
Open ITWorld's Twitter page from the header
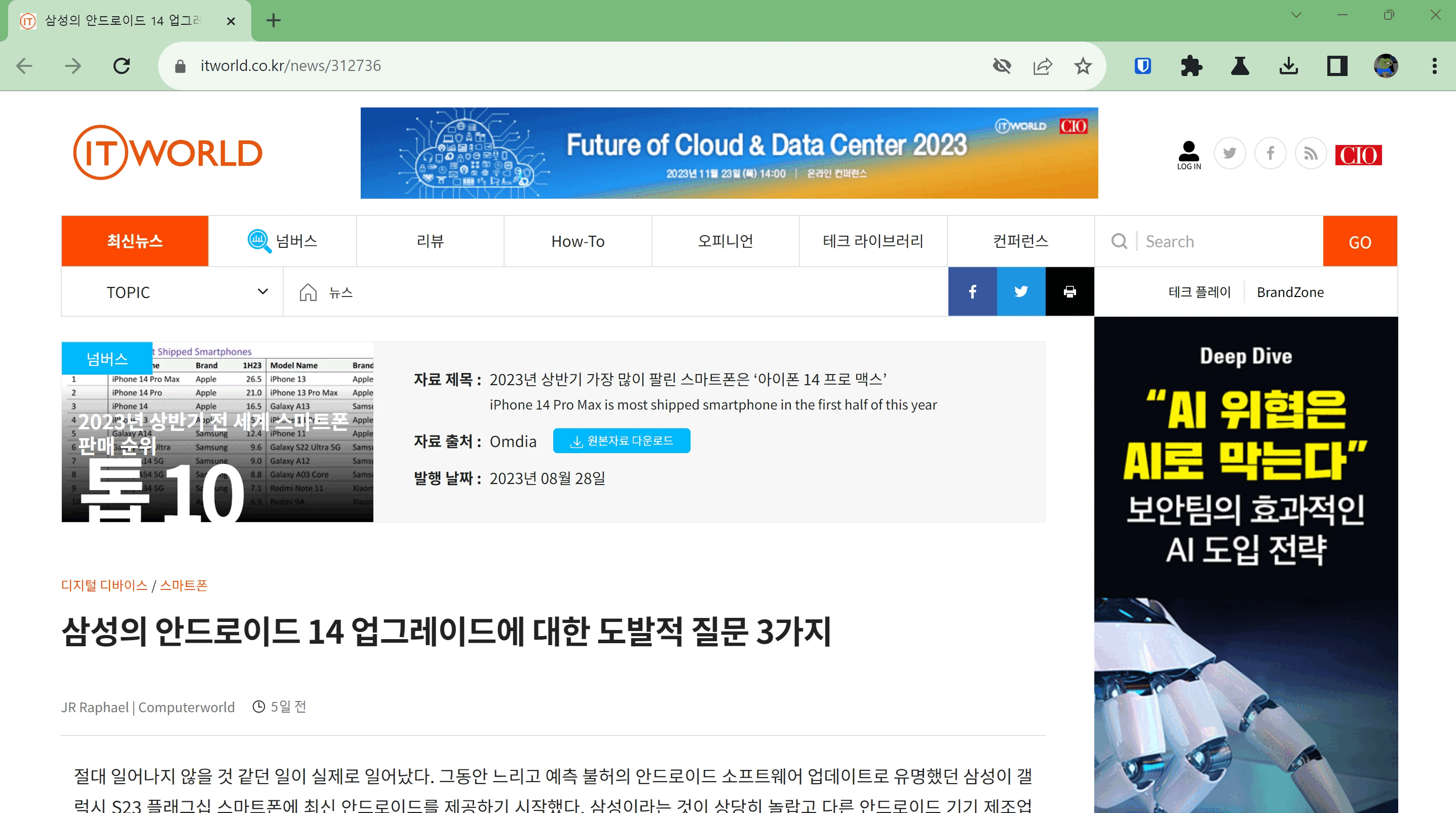pos(1230,153)
